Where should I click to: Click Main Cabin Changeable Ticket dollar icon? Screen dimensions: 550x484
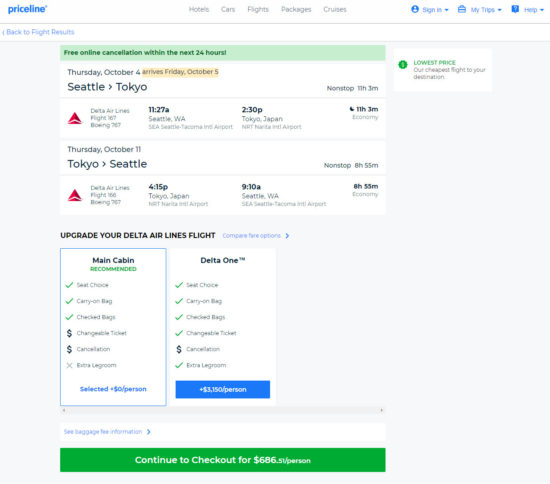(x=69, y=333)
